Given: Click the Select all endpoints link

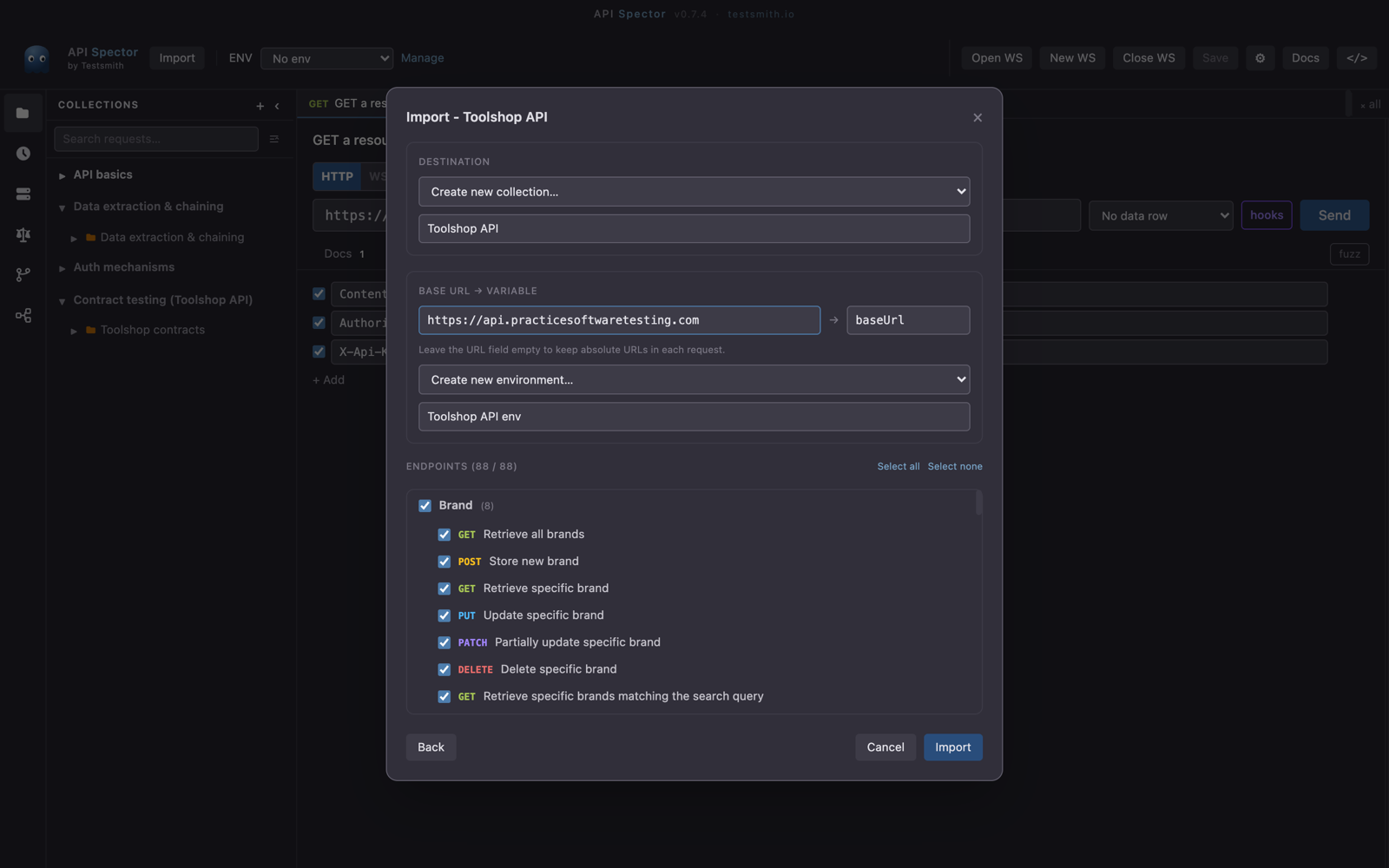Looking at the screenshot, I should pos(898,466).
